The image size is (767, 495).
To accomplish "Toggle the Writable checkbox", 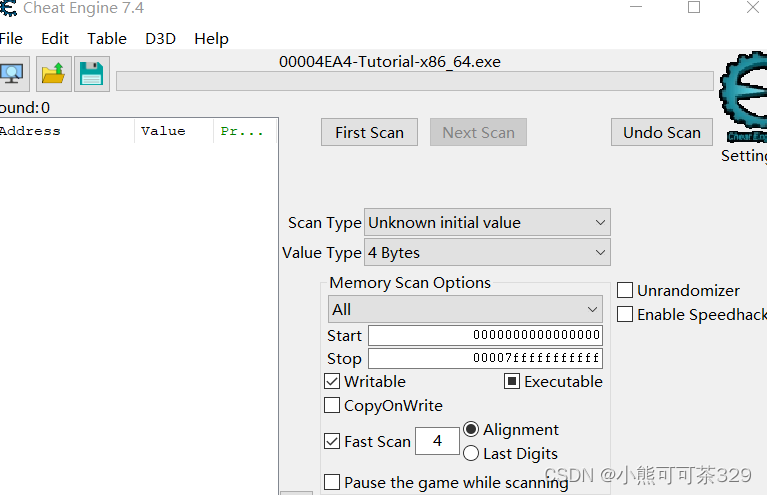I will 332,382.
